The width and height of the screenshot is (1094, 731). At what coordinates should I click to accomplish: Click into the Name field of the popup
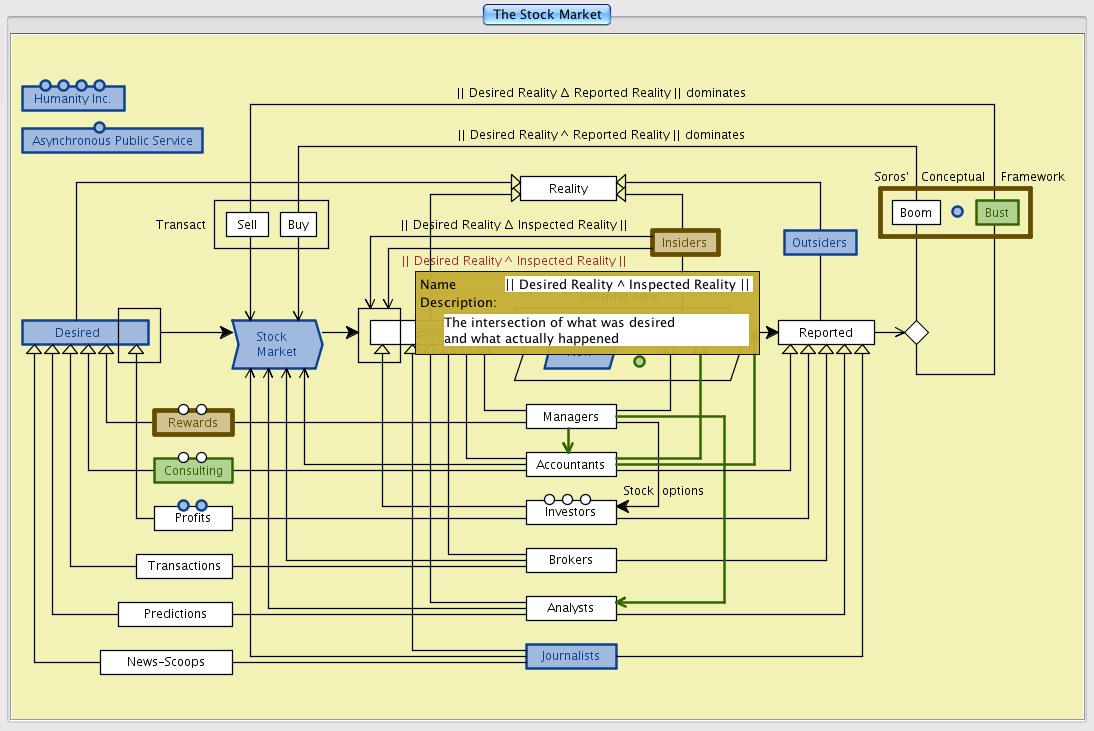point(628,285)
